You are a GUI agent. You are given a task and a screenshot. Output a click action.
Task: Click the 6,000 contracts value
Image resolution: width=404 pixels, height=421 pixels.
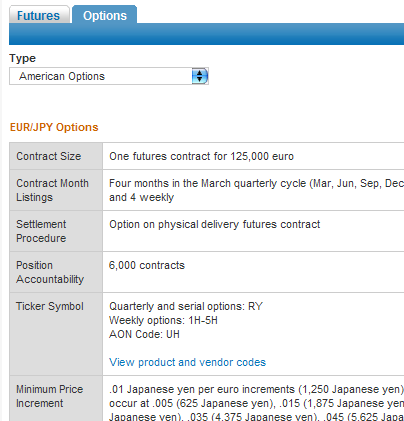tap(147, 265)
